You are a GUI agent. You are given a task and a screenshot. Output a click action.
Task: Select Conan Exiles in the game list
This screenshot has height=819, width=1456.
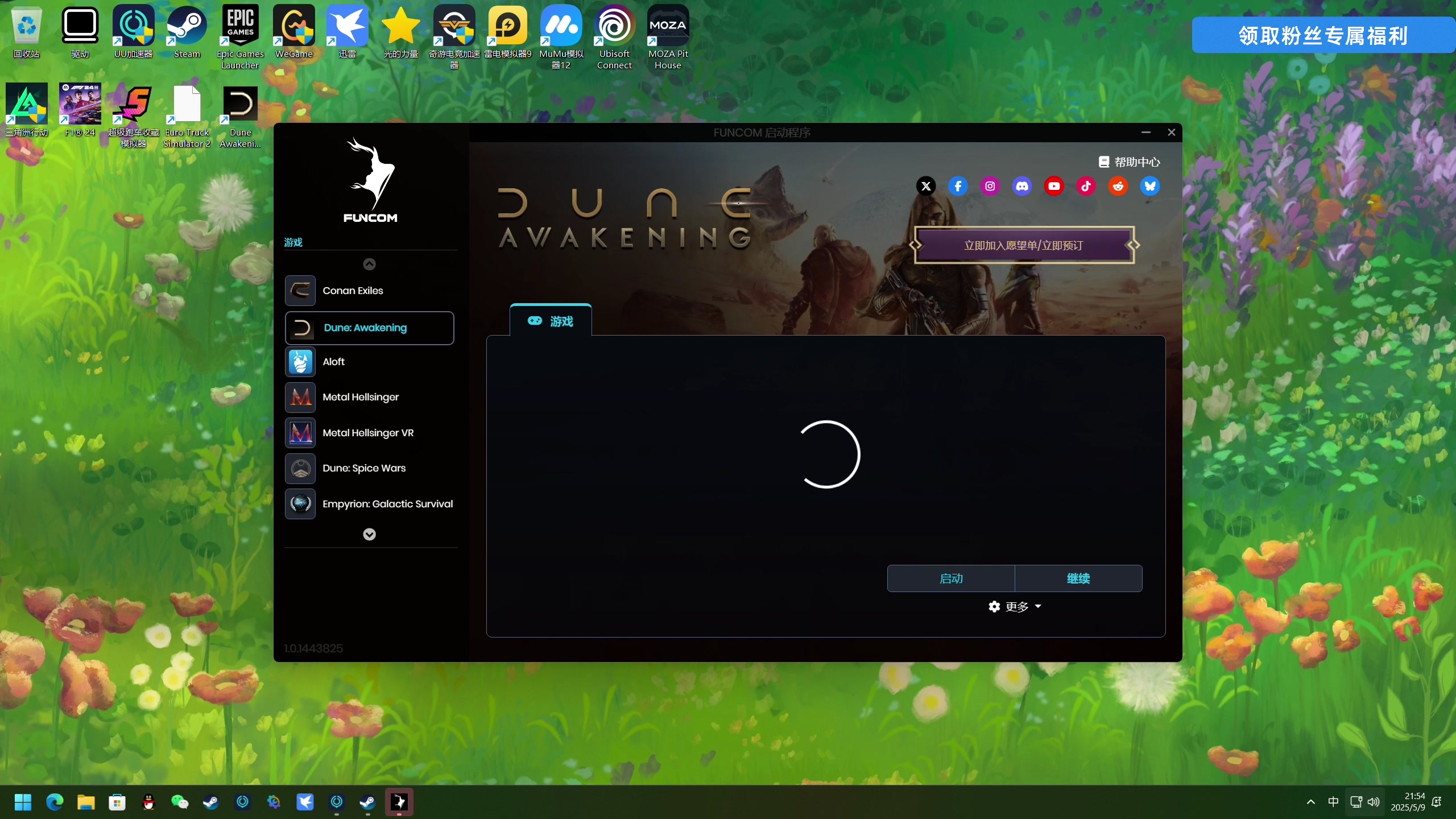point(370,291)
